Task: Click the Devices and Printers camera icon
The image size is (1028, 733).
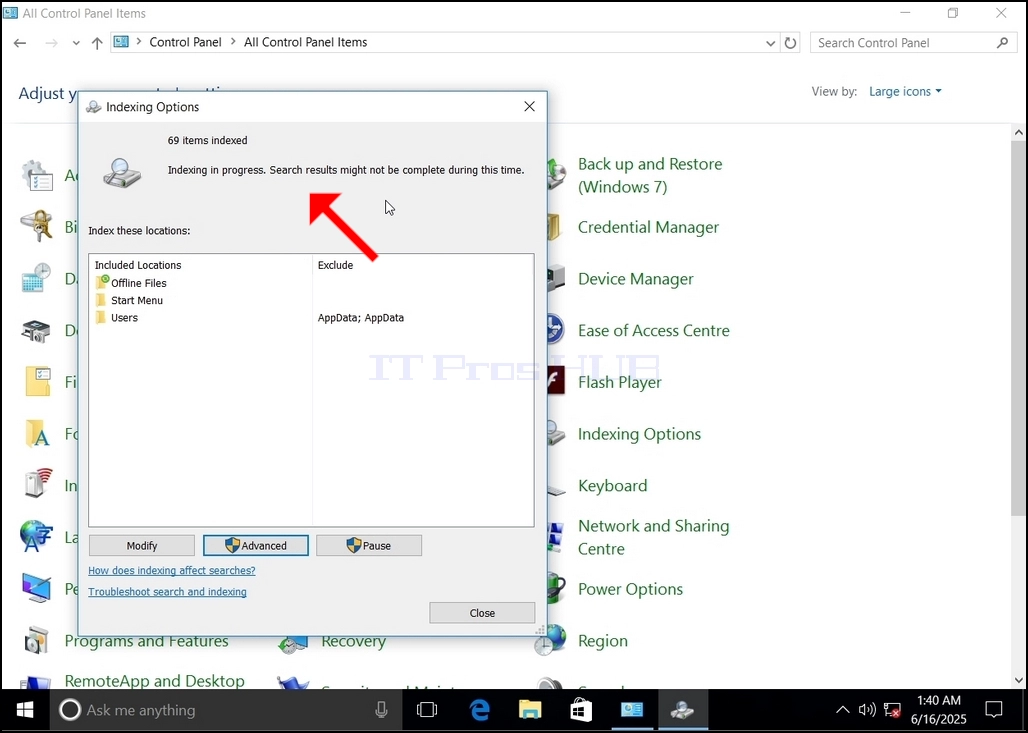Action: pos(36,330)
